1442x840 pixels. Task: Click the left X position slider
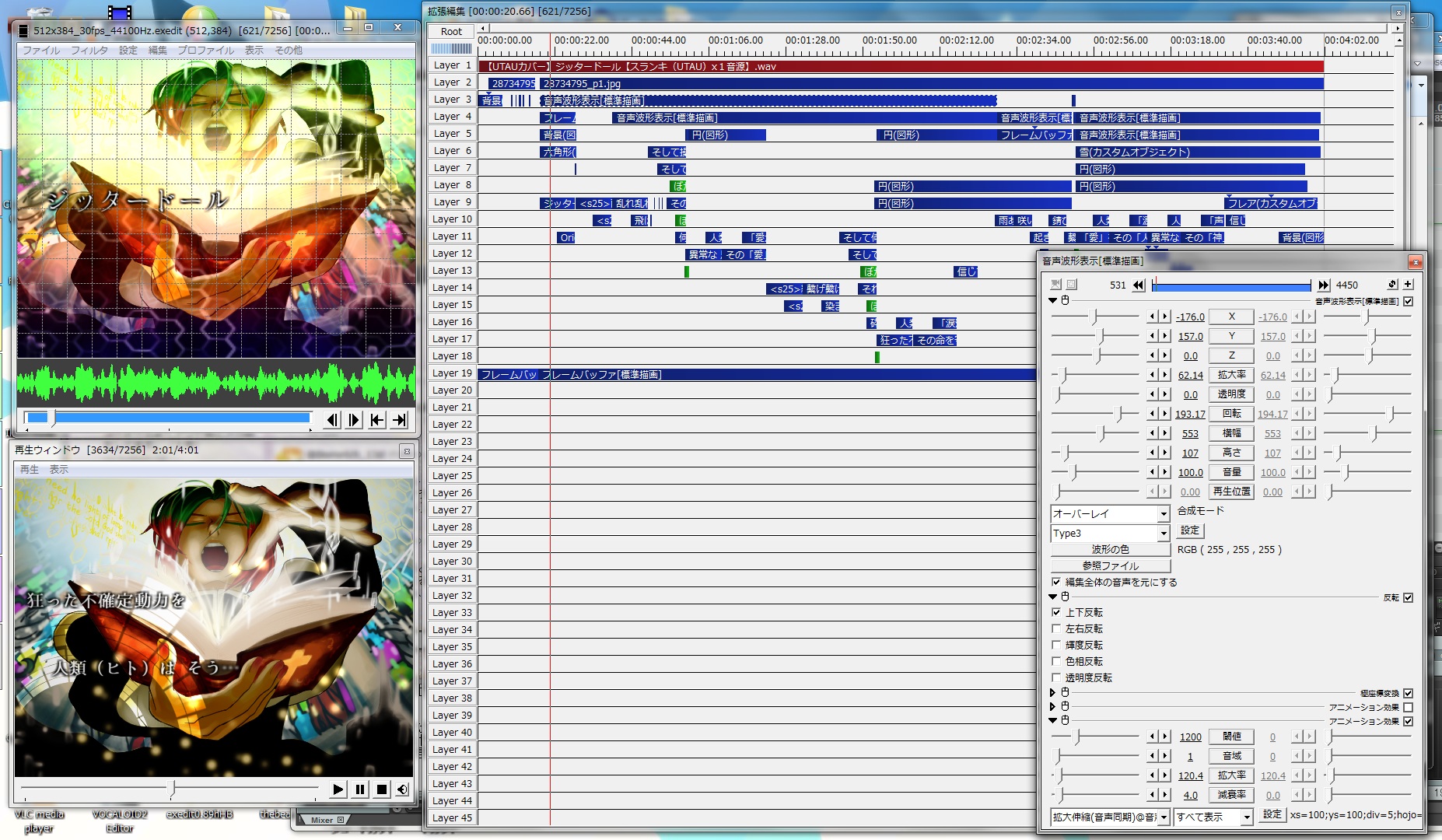pos(1095,317)
